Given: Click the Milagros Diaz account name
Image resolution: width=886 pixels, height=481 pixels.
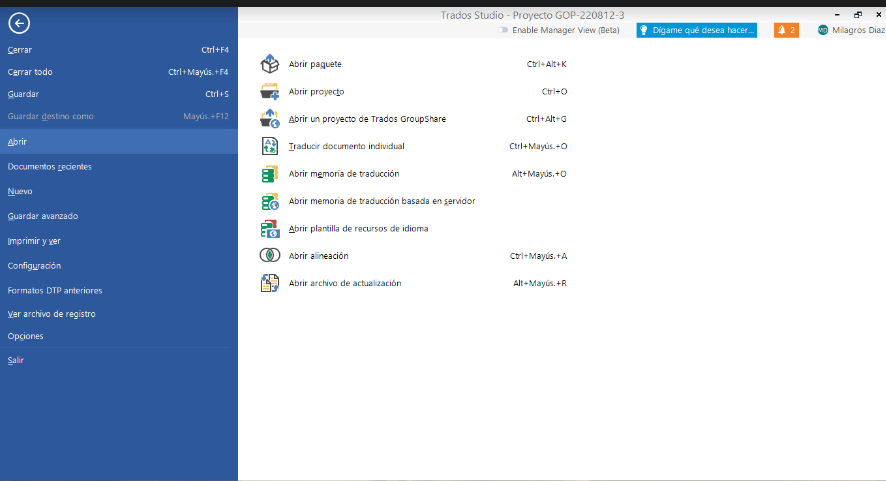Looking at the screenshot, I should click(858, 30).
